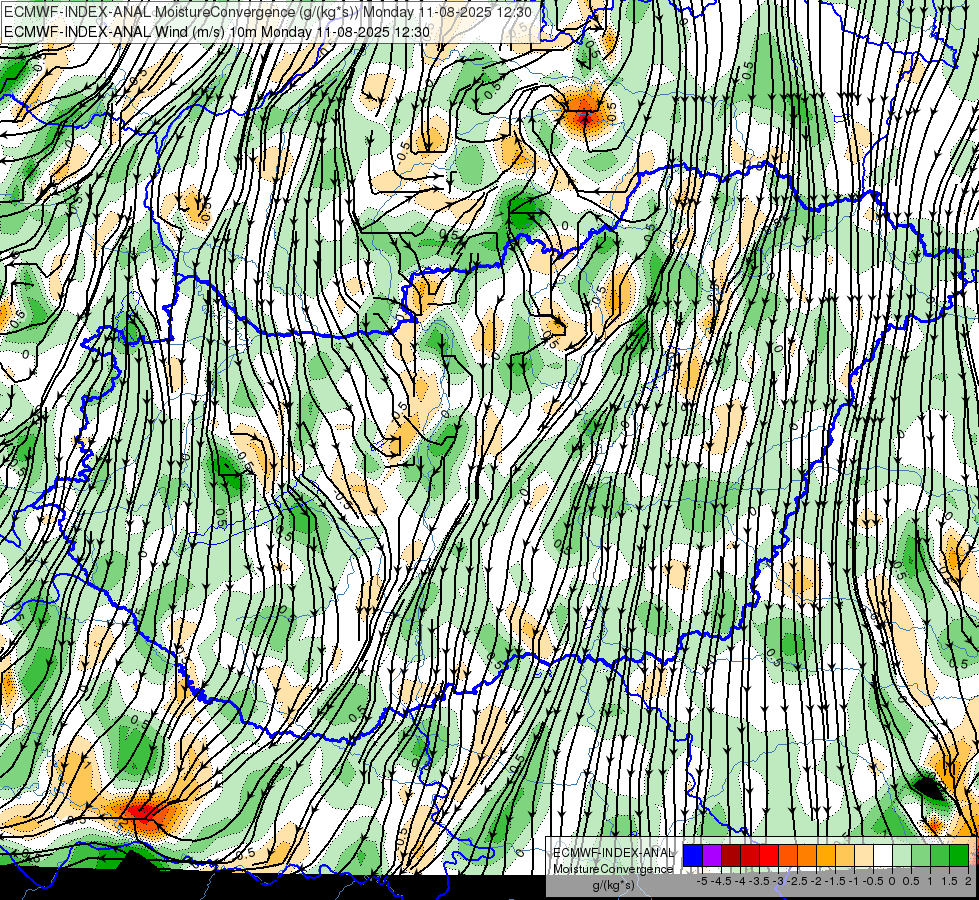Select the palest cream-orange legend swatch
979x900 pixels.
coord(864,855)
